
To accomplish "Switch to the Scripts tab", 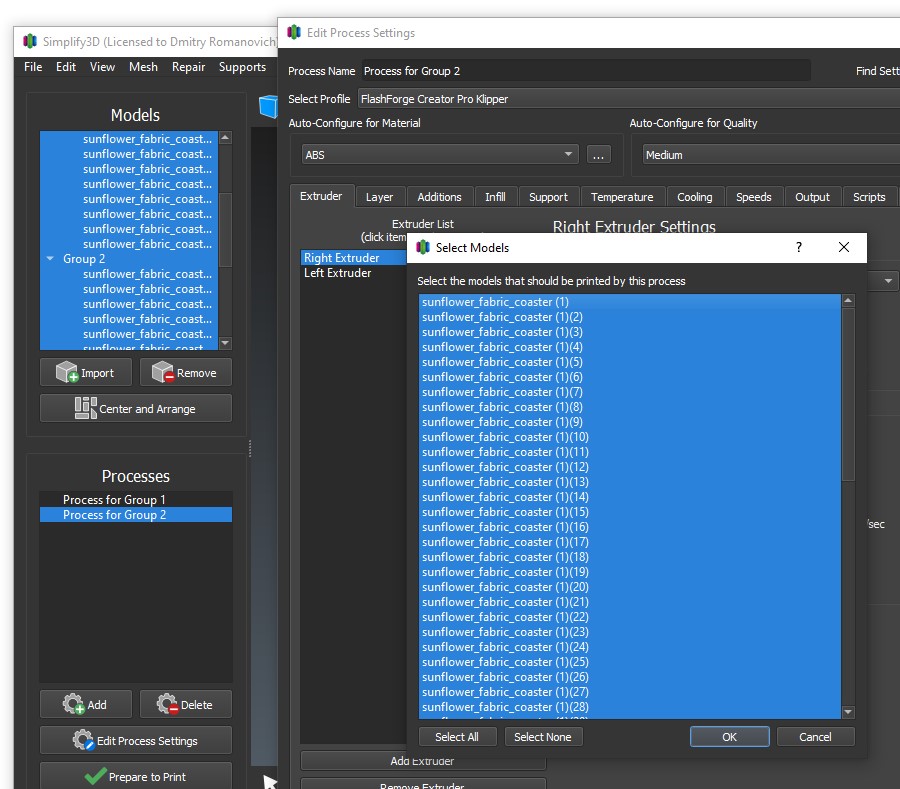I will click(869, 197).
